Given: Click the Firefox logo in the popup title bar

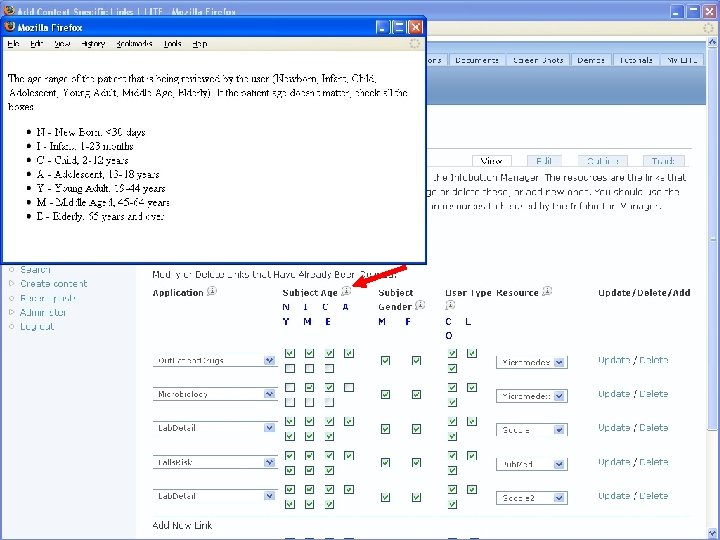Looking at the screenshot, I should pyautogui.click(x=10, y=27).
